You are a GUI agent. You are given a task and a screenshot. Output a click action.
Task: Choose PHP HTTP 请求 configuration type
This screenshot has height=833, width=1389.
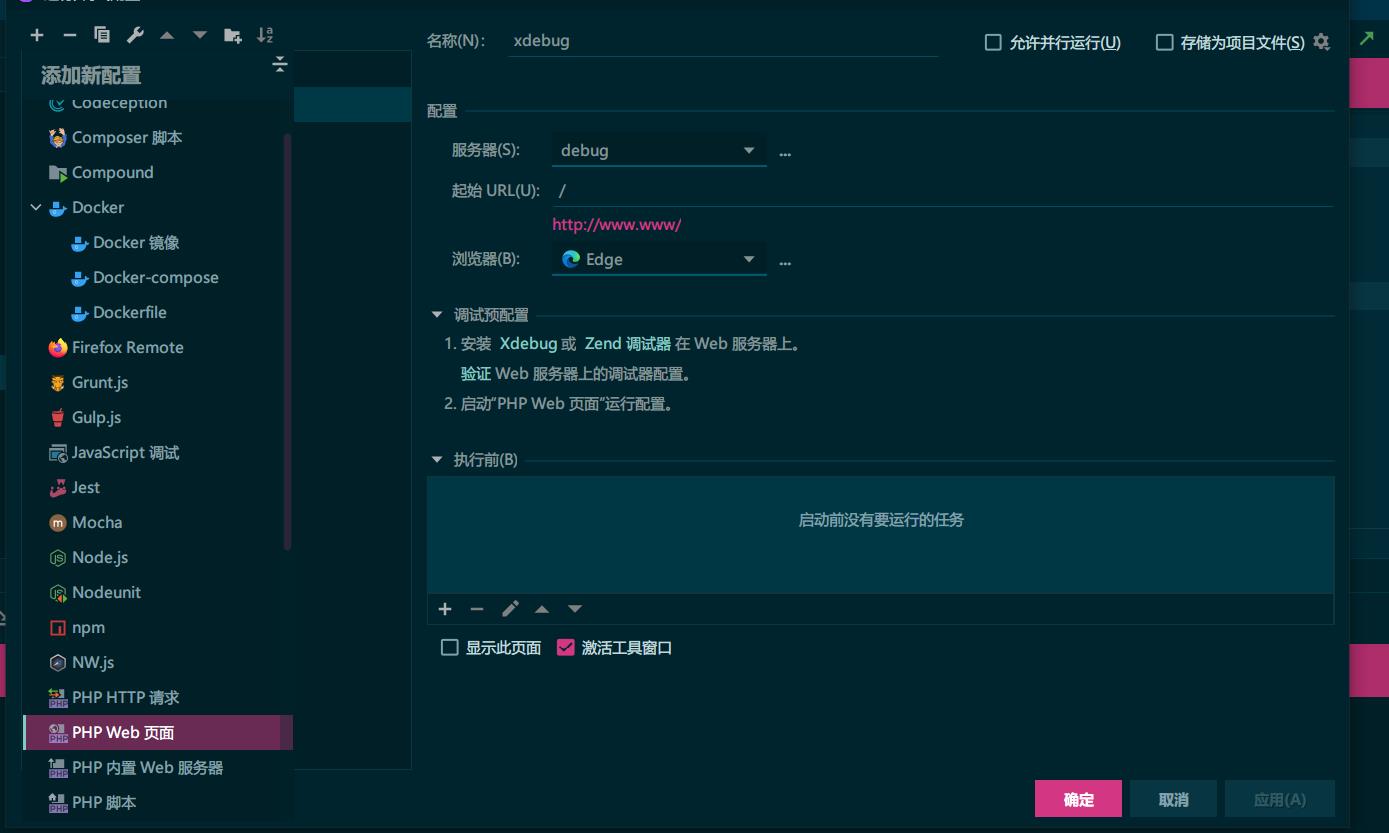[x=158, y=698]
